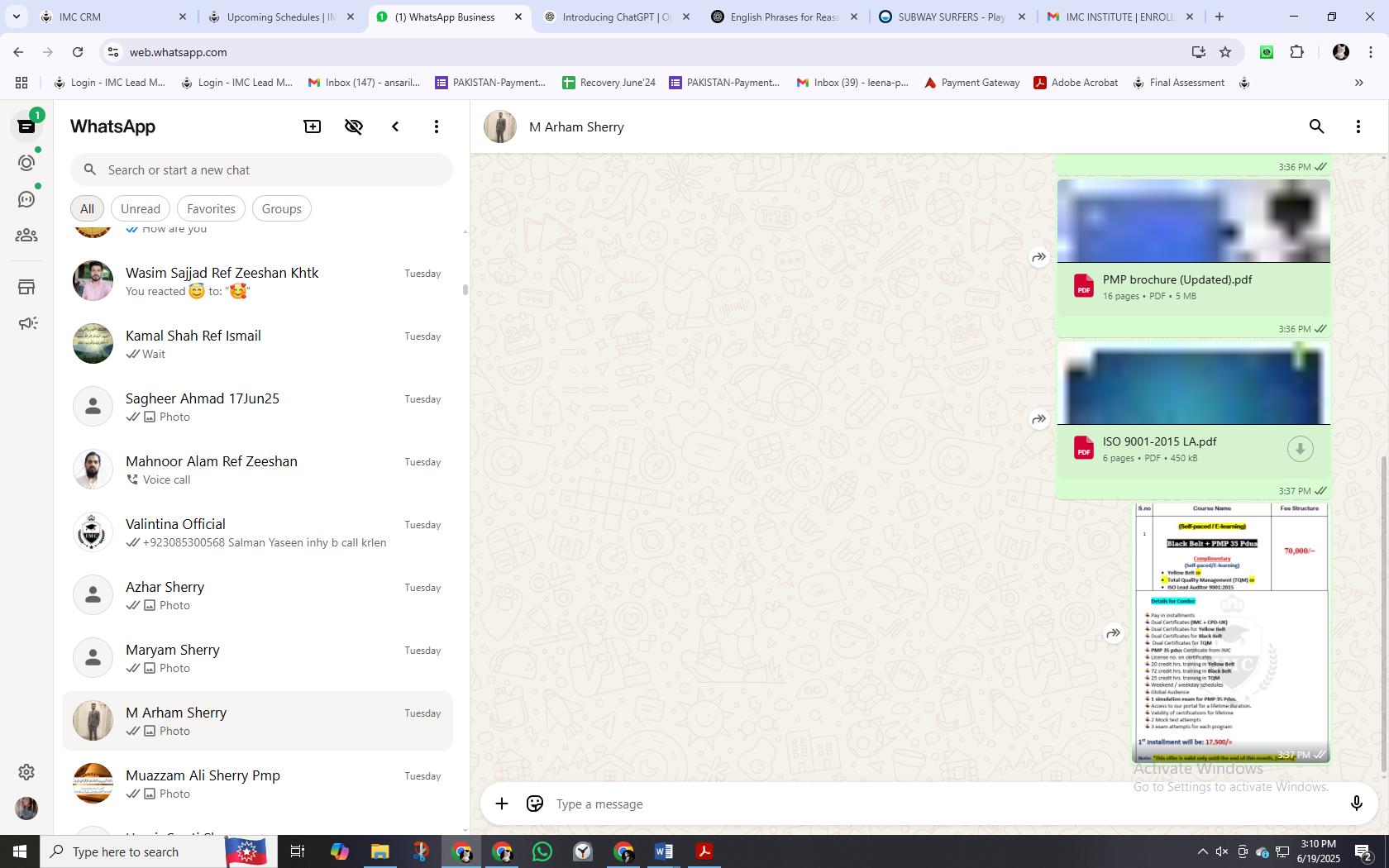Viewport: 1389px width, 868px height.
Task: Open profile picture at sidebar bottom
Action: click(26, 808)
